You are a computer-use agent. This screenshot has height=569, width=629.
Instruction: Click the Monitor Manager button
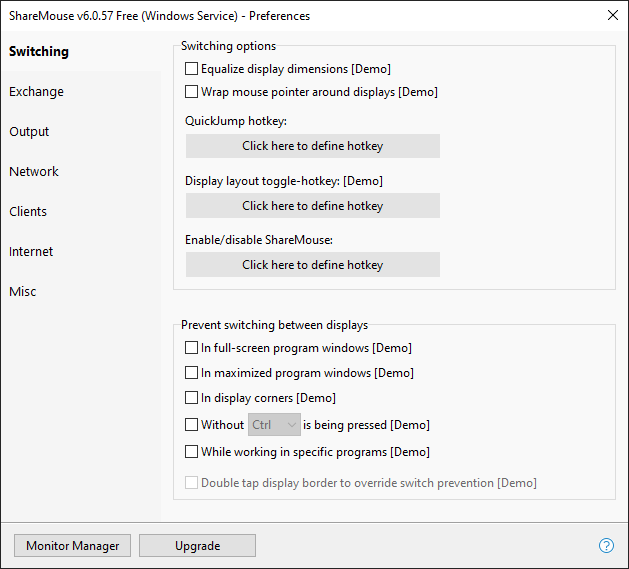72,545
